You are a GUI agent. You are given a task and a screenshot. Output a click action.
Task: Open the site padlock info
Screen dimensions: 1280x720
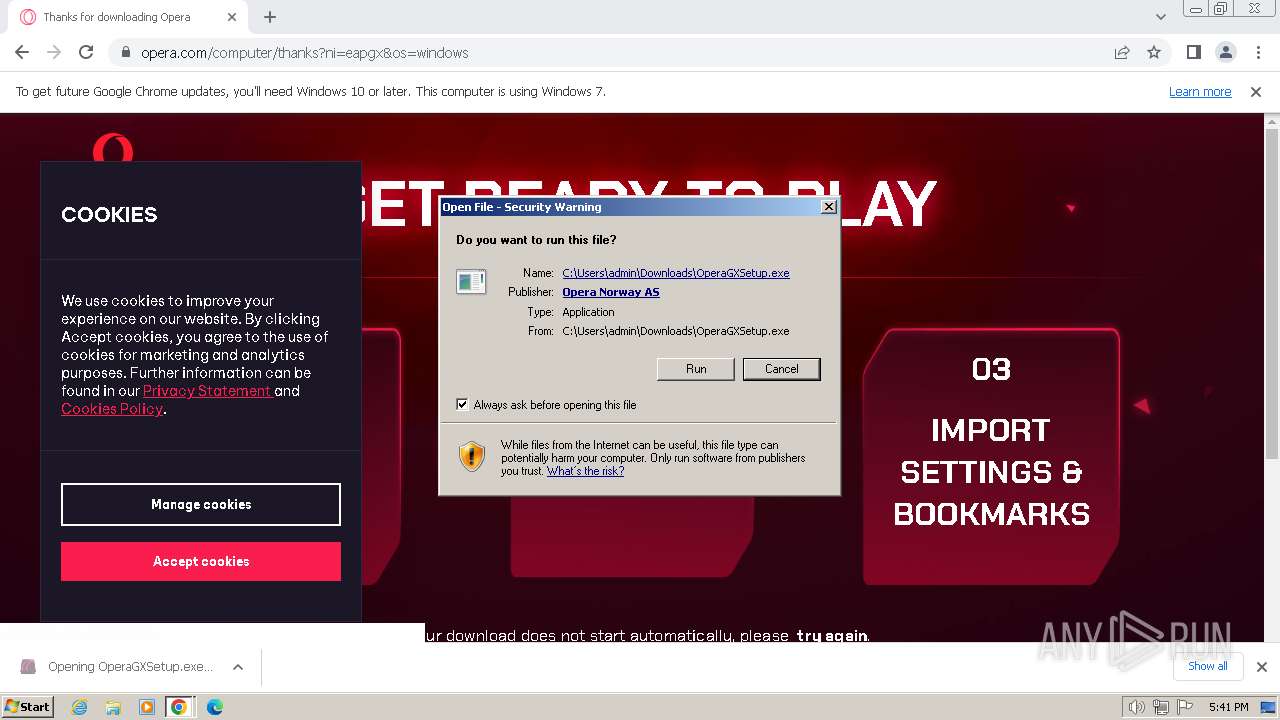125,53
